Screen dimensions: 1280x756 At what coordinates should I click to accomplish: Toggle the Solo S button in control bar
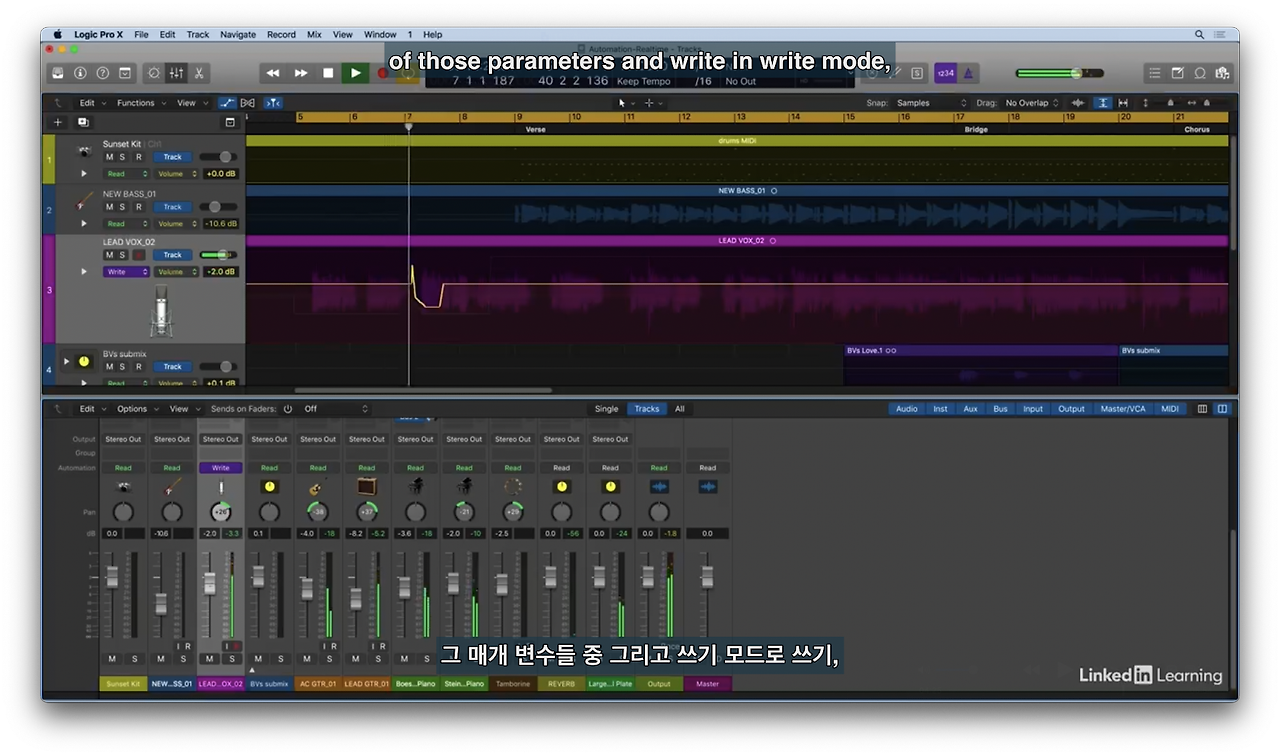click(x=917, y=73)
